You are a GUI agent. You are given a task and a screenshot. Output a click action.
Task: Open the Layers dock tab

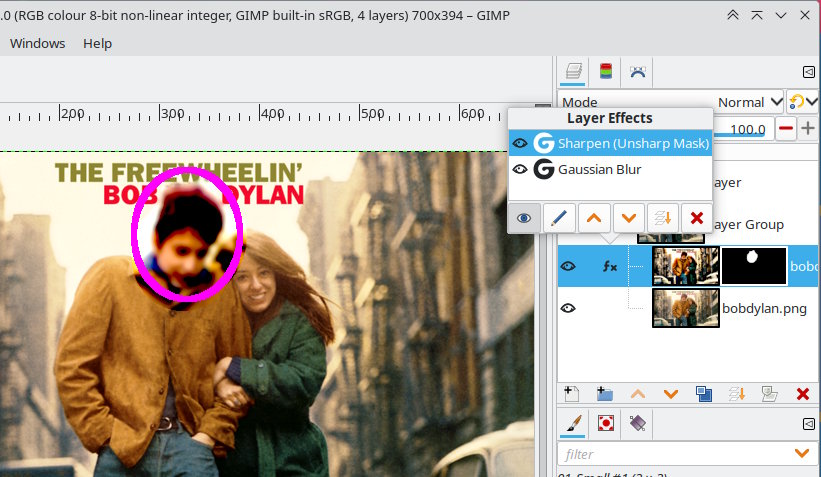click(574, 71)
